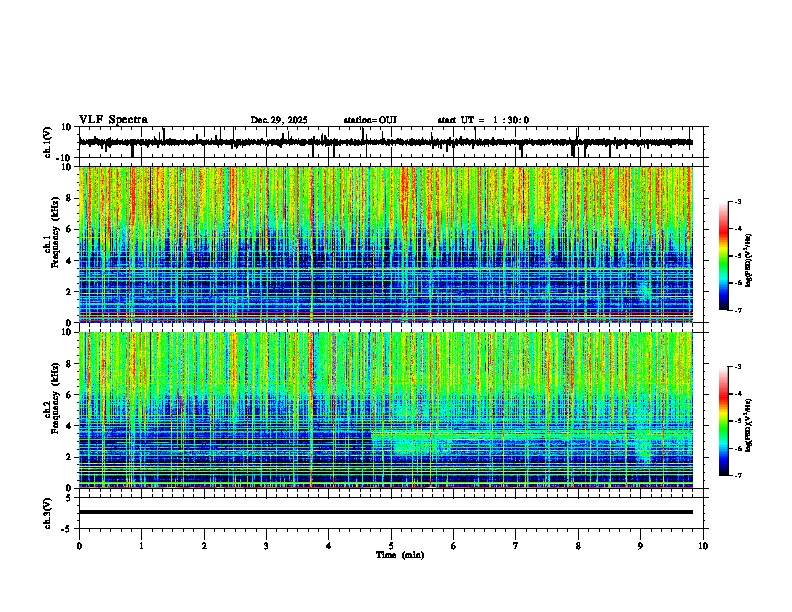Click time axis tick label "10"
The image size is (792, 612).
[703, 546]
